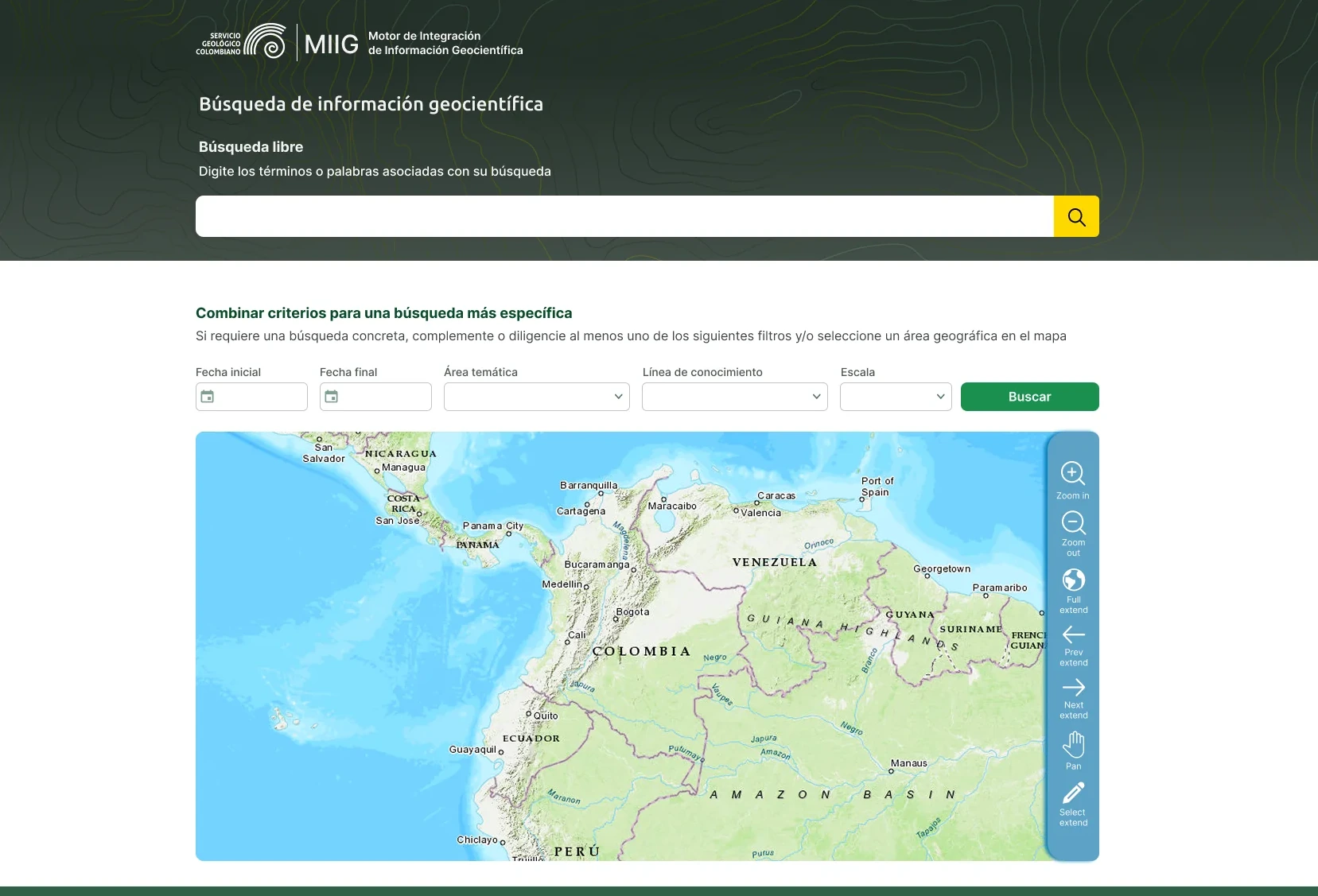Click Bogota on the map
This screenshot has width=1318, height=896.
632,612
